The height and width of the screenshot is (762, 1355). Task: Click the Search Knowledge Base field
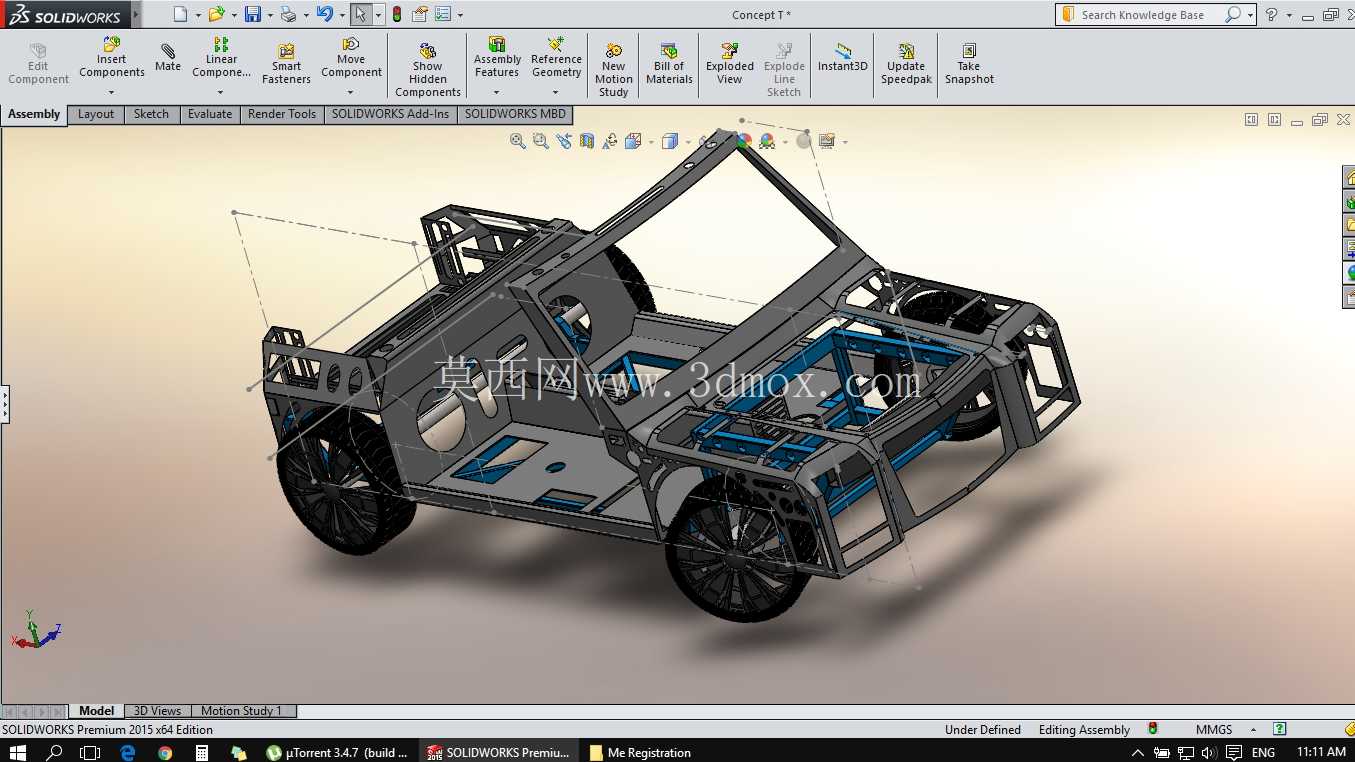pos(1150,14)
